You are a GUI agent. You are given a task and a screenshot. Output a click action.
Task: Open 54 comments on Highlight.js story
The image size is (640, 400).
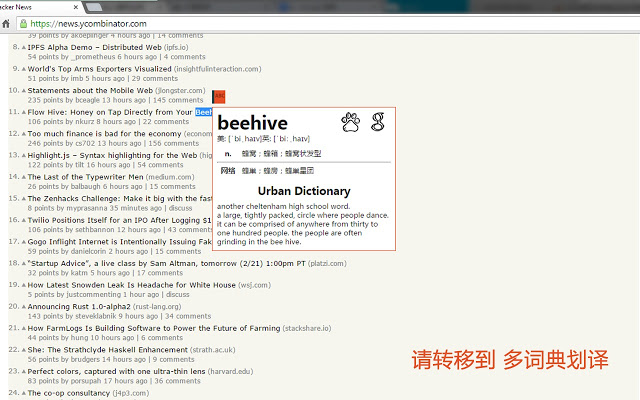160,165
